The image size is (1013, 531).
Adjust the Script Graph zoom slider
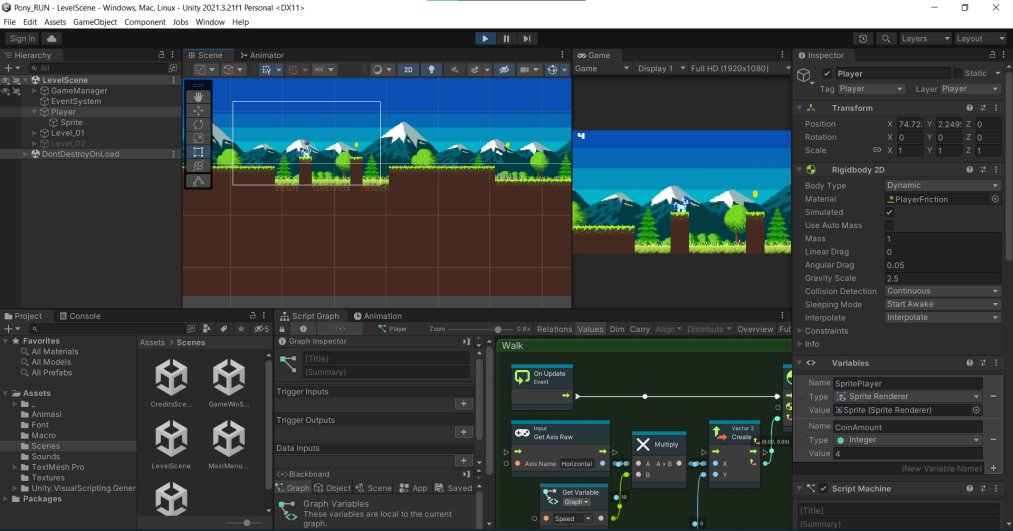498,329
